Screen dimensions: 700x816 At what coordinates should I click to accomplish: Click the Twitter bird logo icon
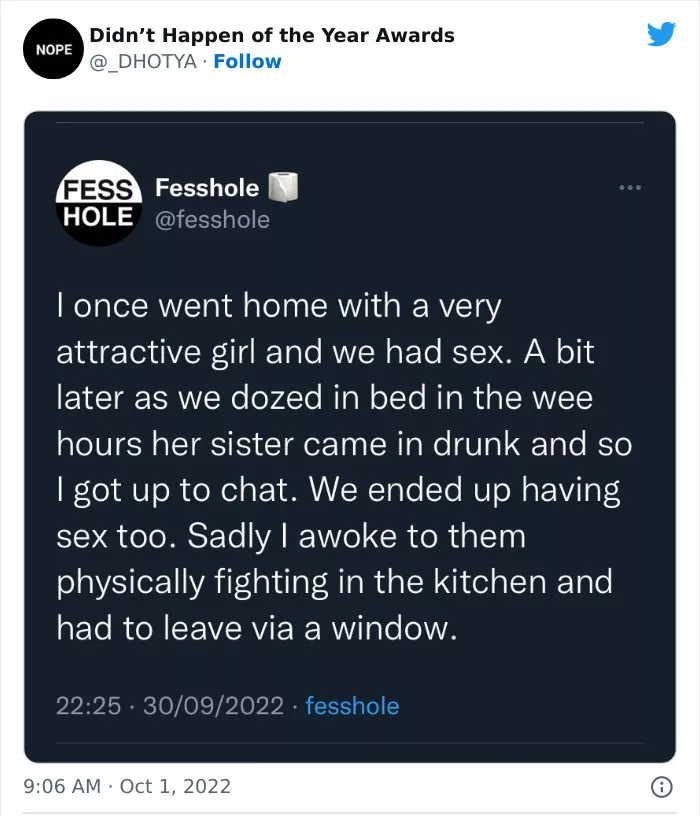tap(661, 34)
